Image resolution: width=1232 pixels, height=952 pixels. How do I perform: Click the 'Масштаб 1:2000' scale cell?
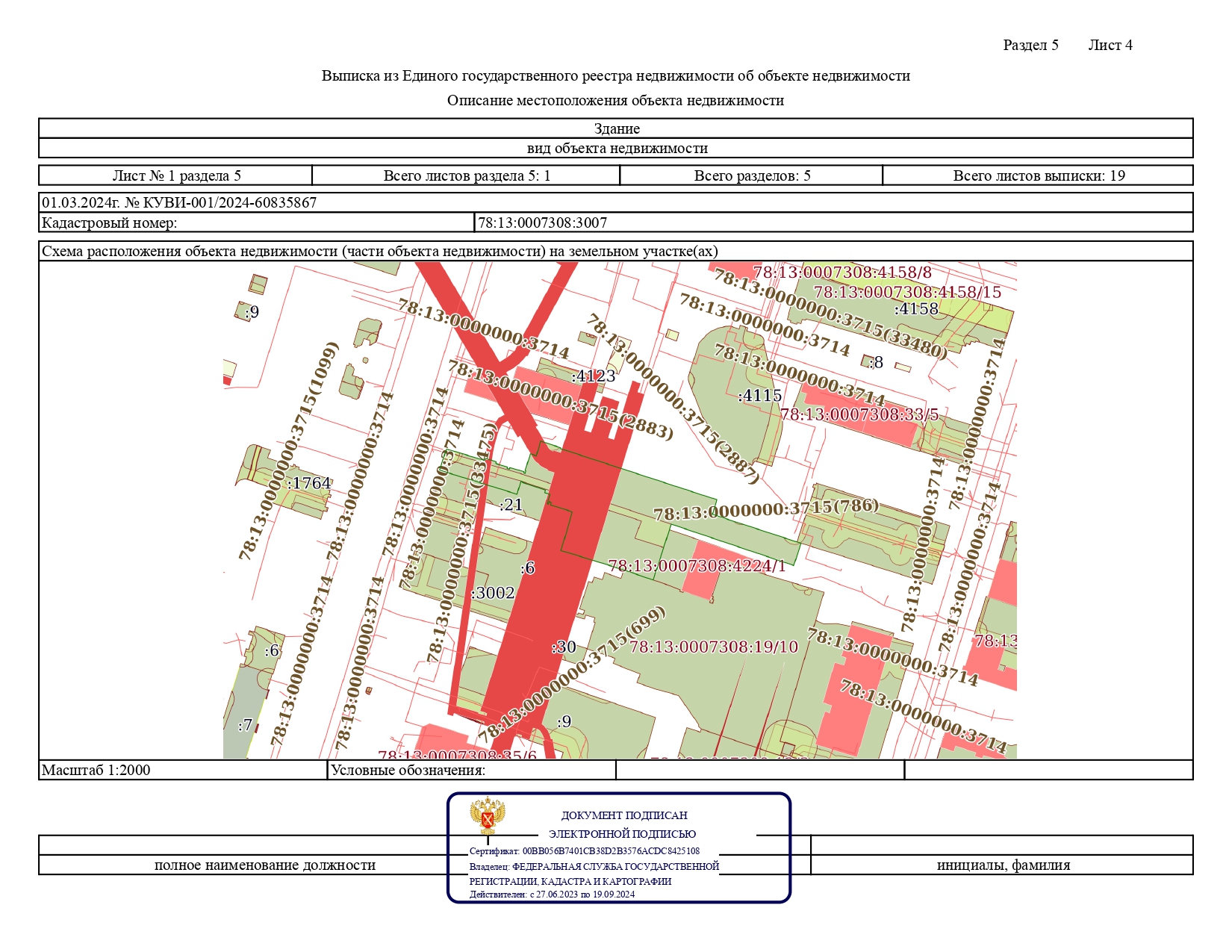pyautogui.click(x=96, y=770)
